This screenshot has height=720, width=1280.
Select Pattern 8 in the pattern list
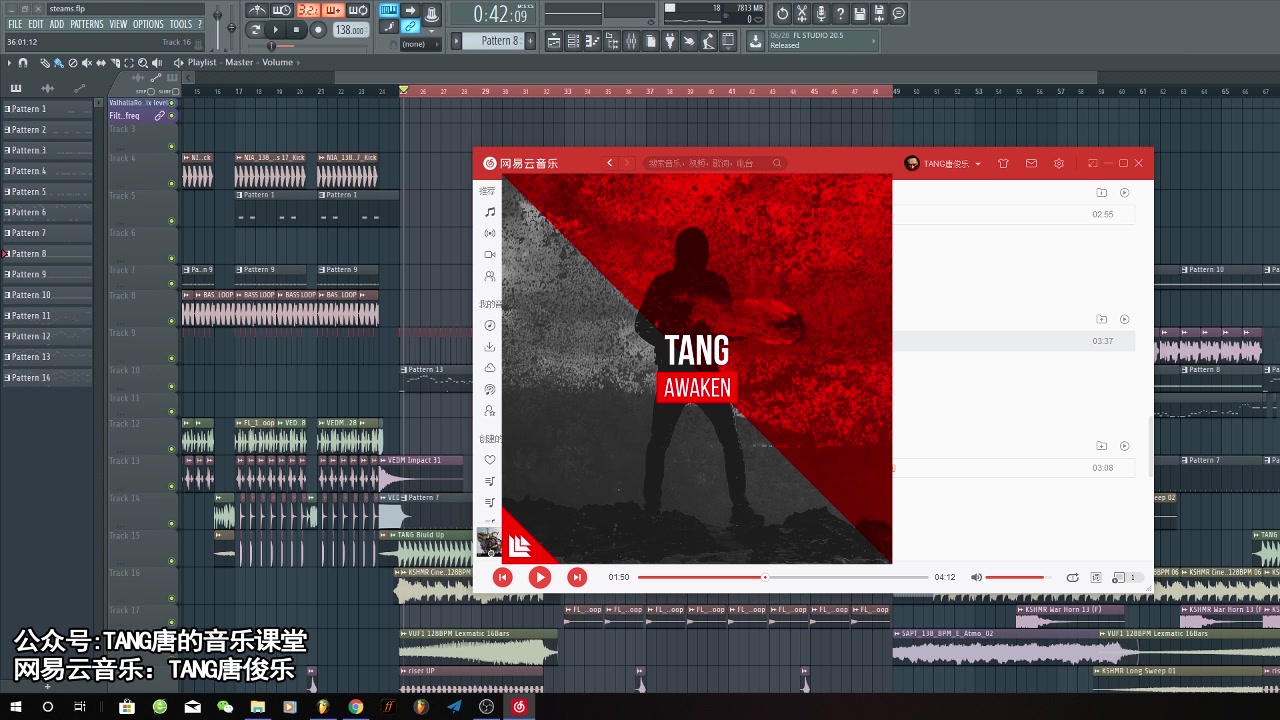pyautogui.click(x=48, y=254)
